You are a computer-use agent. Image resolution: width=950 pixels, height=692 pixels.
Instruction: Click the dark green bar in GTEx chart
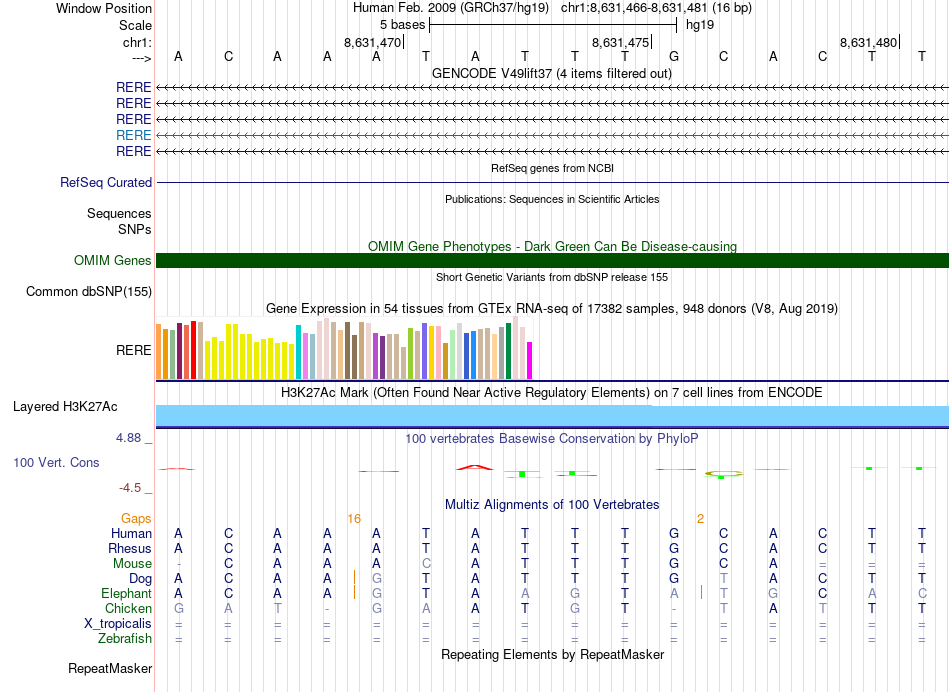pos(508,351)
